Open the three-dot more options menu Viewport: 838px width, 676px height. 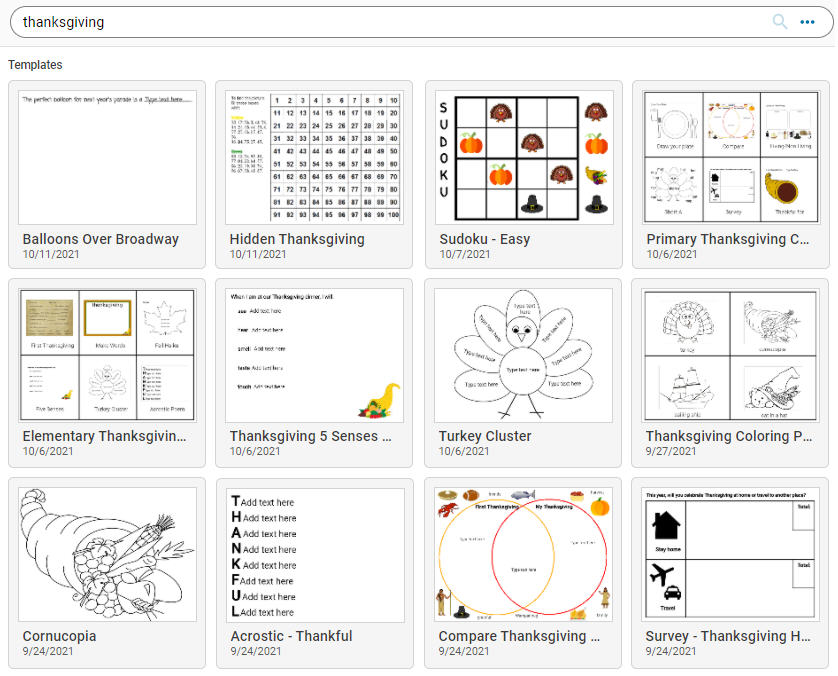pos(807,22)
